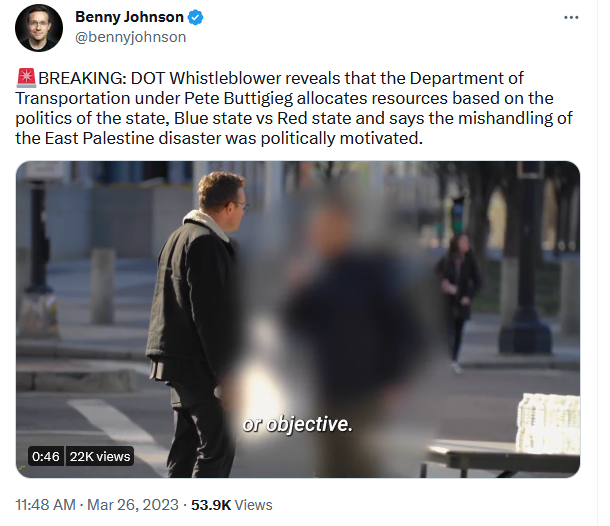Open the 11:48 AM tweet timestamp
The image size is (610, 526).
point(45,505)
